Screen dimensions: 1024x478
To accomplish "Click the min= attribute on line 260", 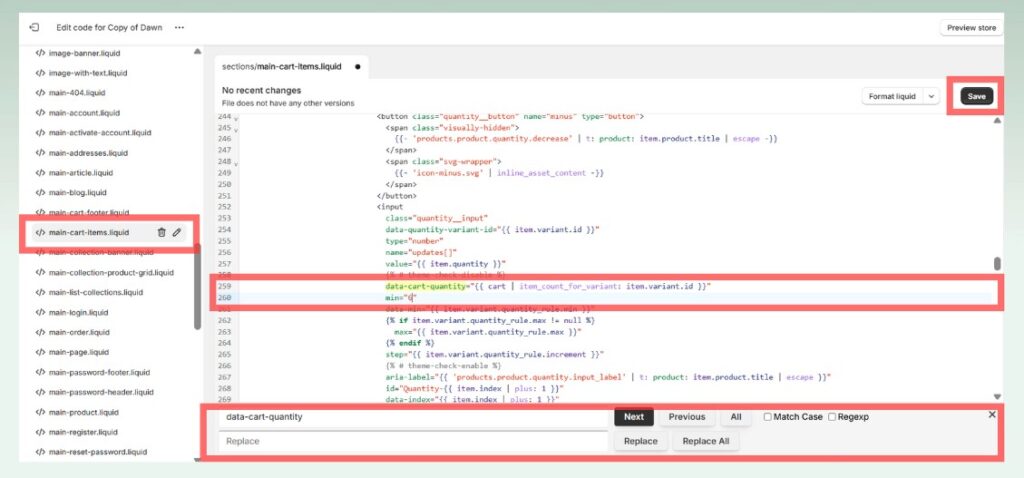I will pyautogui.click(x=400, y=298).
